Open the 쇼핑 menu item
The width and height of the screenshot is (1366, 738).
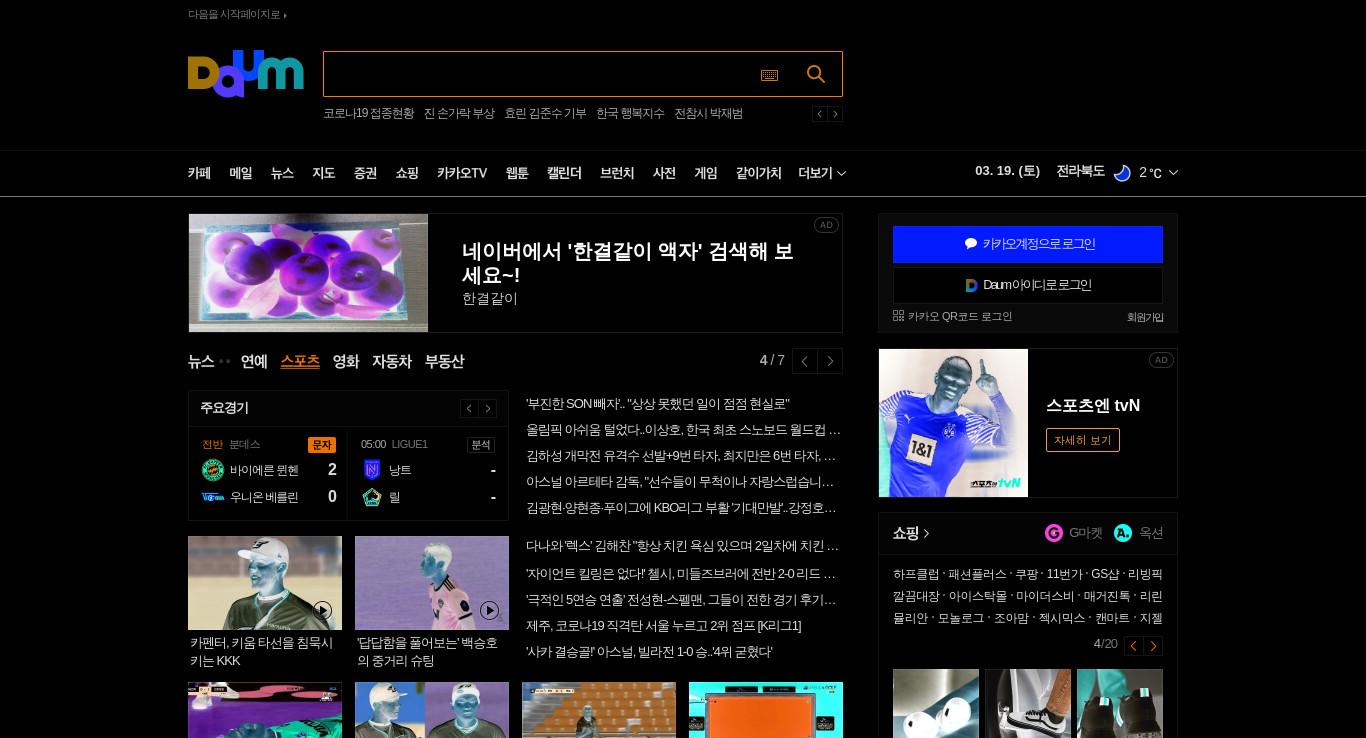pos(407,173)
